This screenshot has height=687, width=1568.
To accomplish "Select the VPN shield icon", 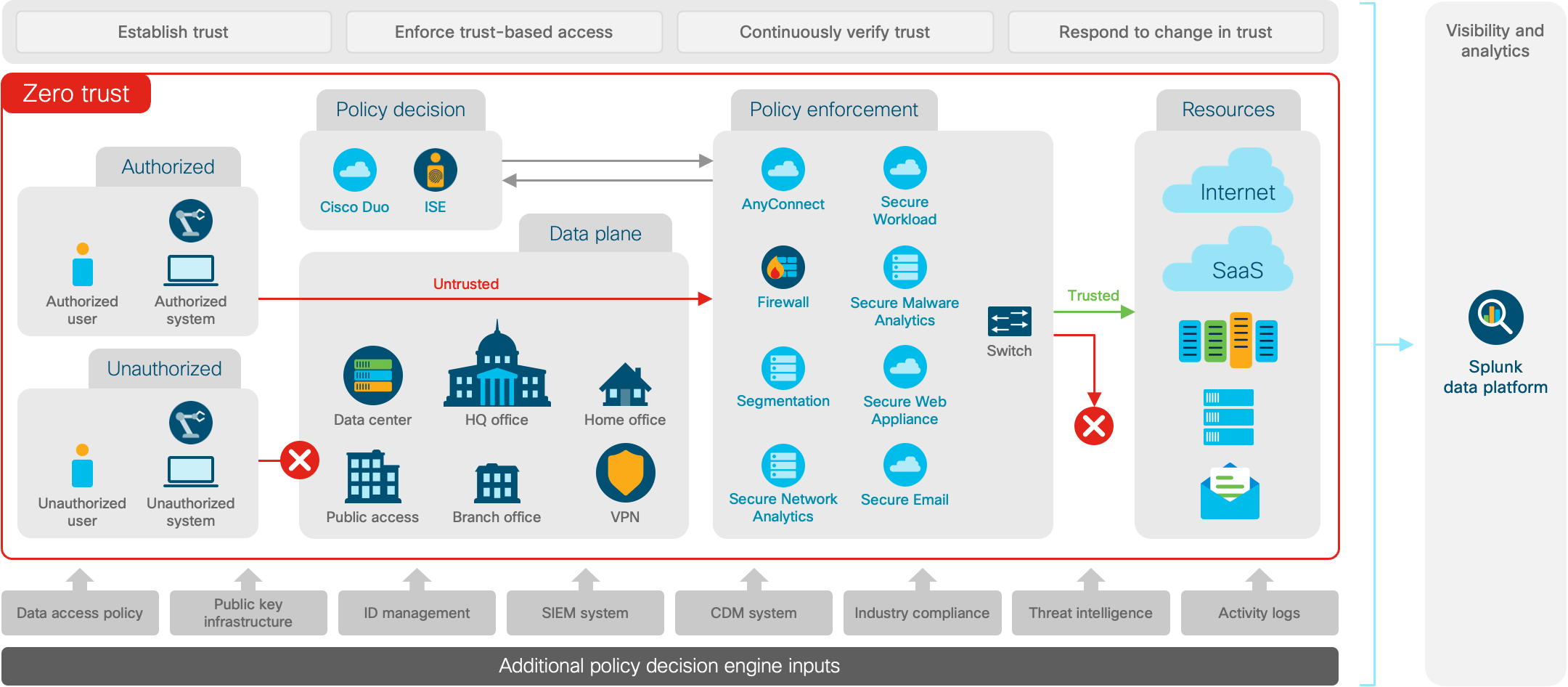I will tap(625, 473).
